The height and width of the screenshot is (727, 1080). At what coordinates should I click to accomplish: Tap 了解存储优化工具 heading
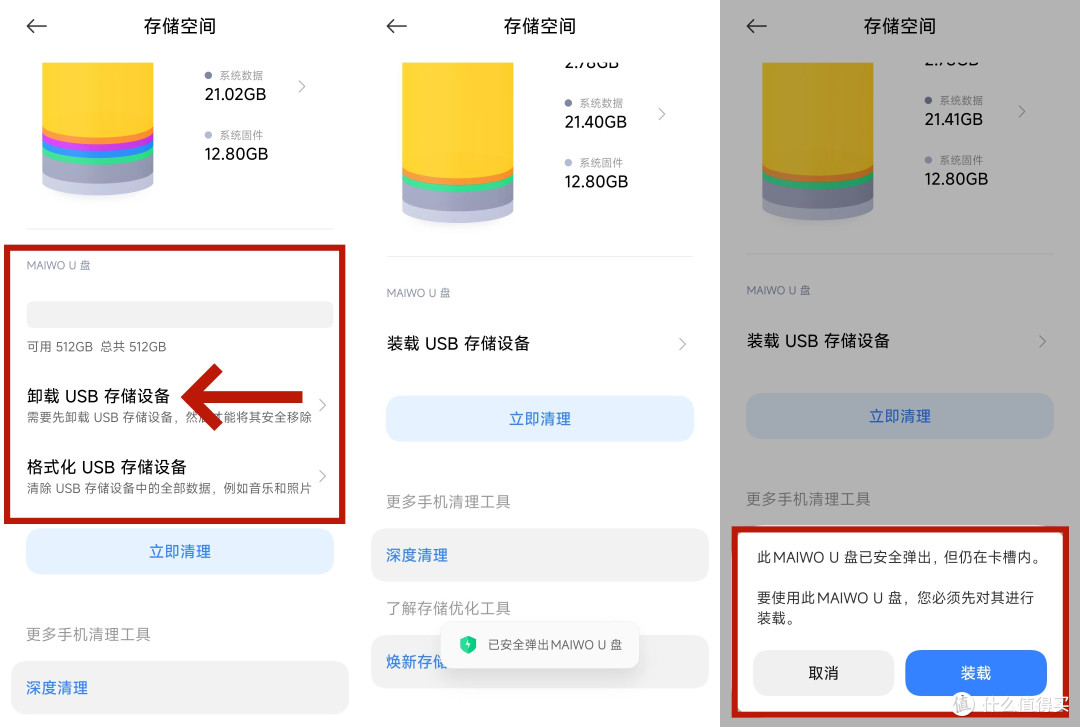click(448, 608)
